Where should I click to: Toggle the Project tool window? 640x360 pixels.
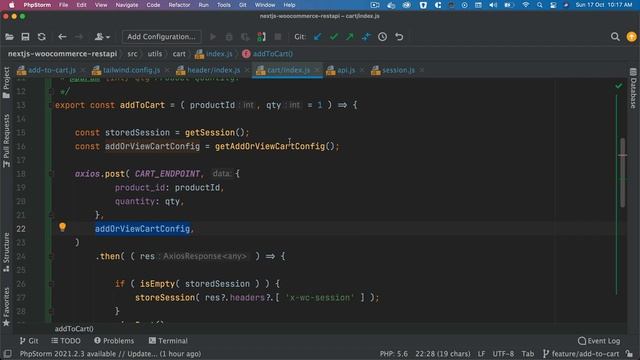tap(6, 83)
